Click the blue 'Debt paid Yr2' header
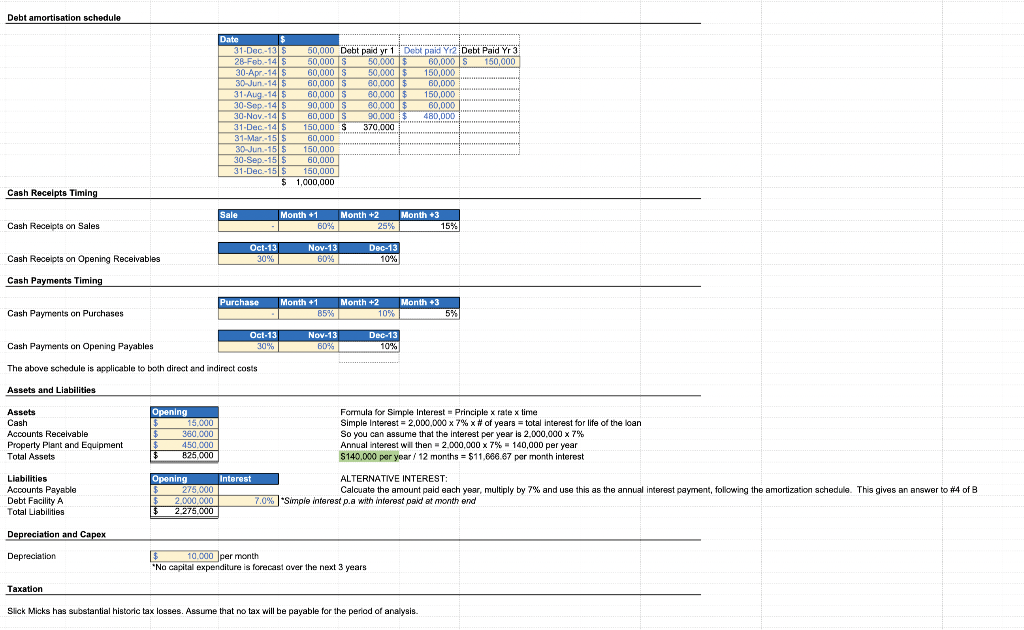This screenshot has height=630, width=1024. click(430, 50)
